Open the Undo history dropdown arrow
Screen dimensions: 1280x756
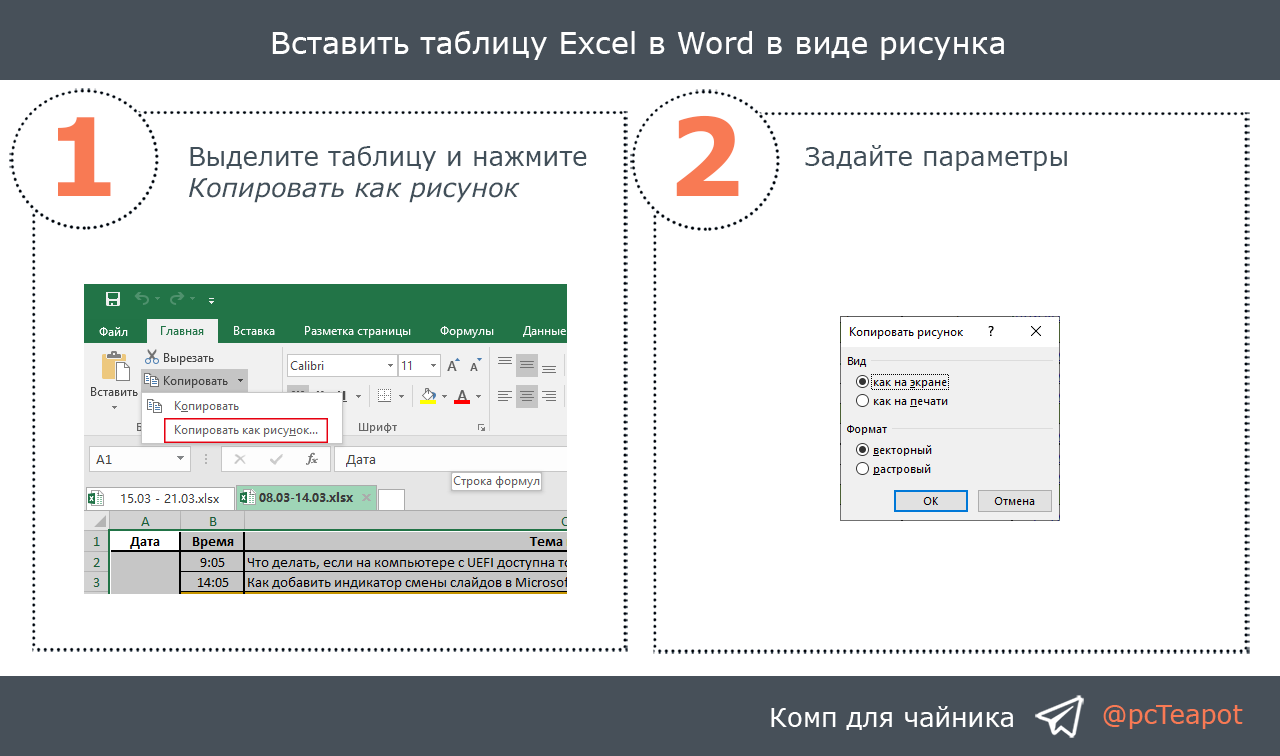158,300
